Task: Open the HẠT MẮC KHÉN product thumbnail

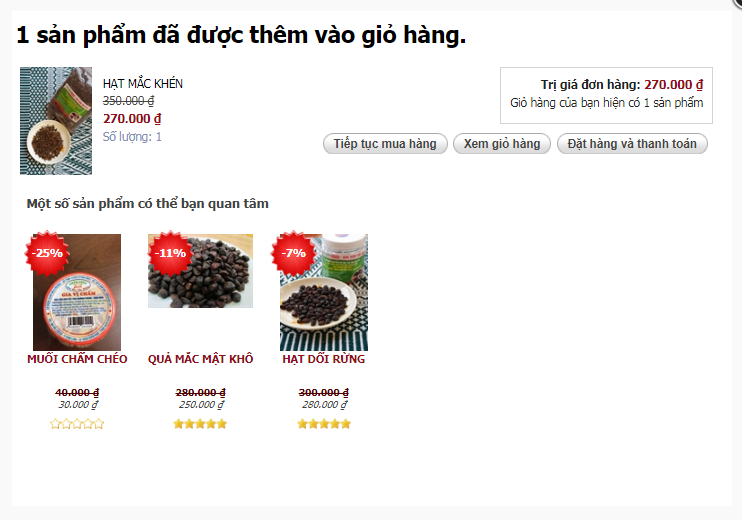Action: tap(56, 121)
